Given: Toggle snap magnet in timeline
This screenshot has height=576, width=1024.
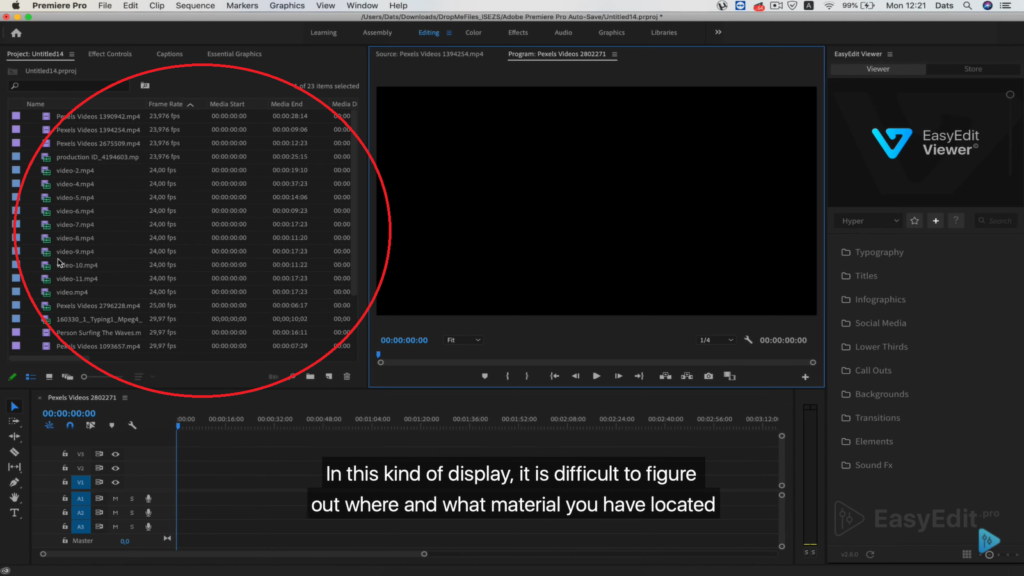Looking at the screenshot, I should (x=70, y=425).
